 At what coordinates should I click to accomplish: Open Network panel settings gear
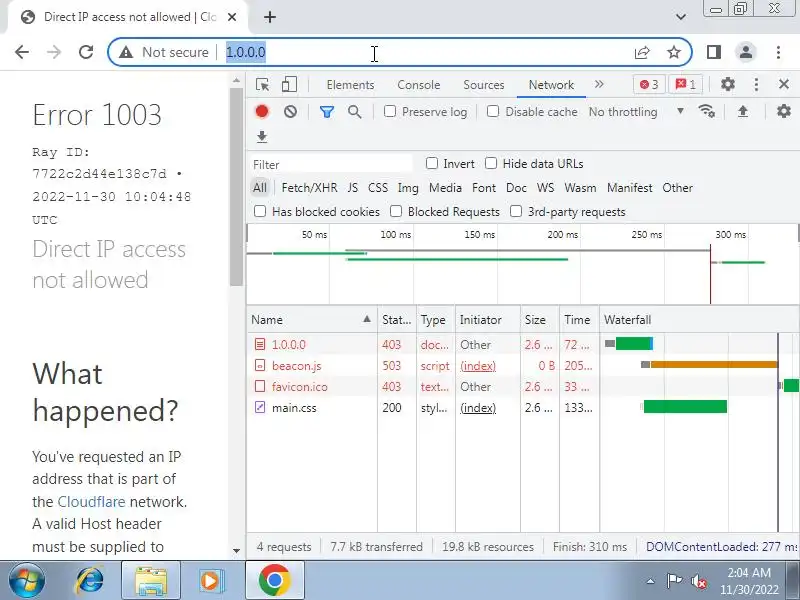(x=784, y=111)
